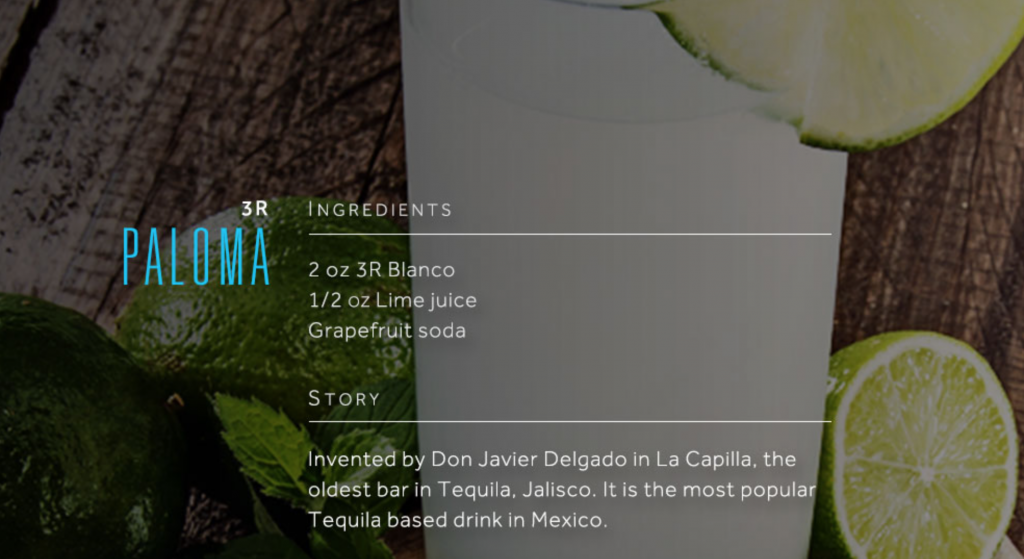
Task: Click the 3R brand logo above PALOMA
Action: pyautogui.click(x=255, y=209)
